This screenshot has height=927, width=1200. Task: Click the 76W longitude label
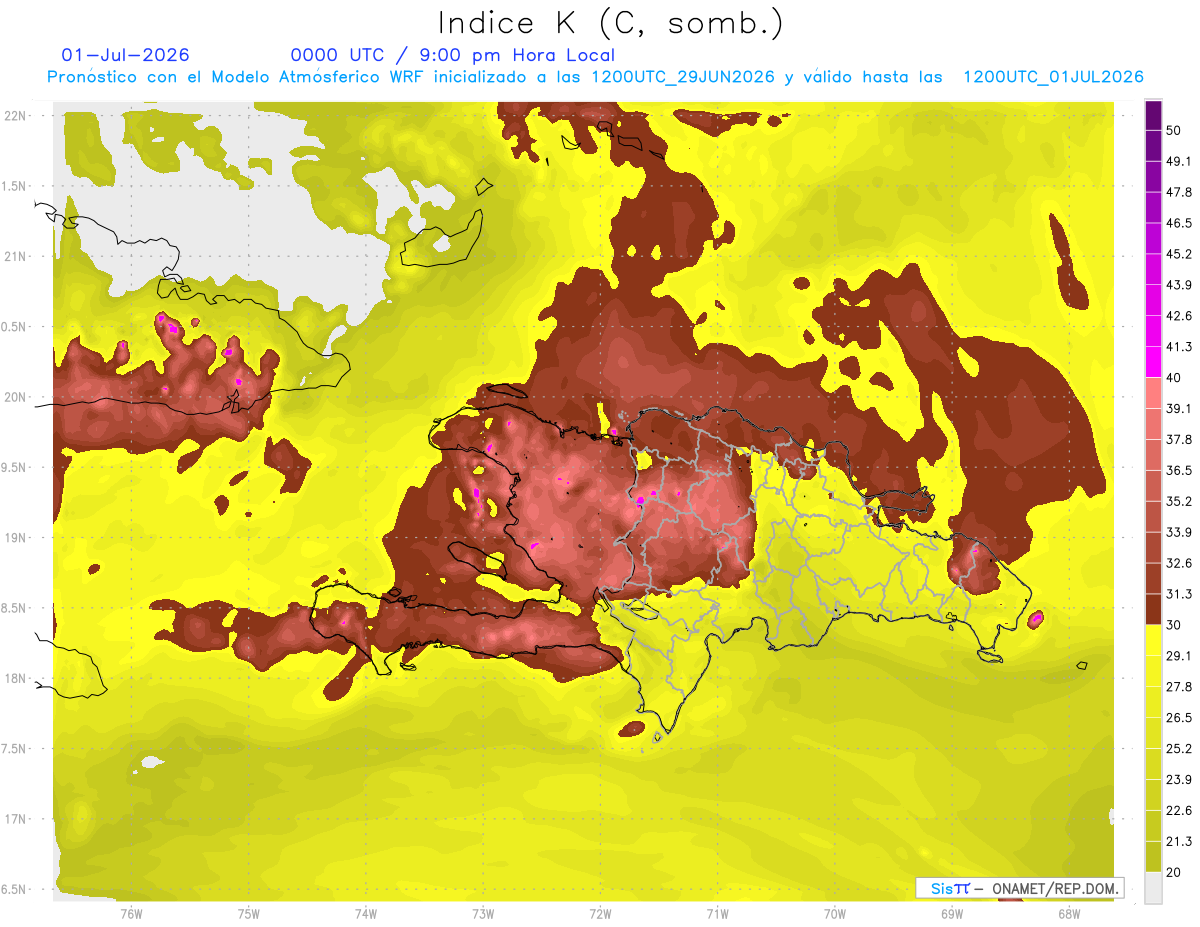(x=131, y=914)
